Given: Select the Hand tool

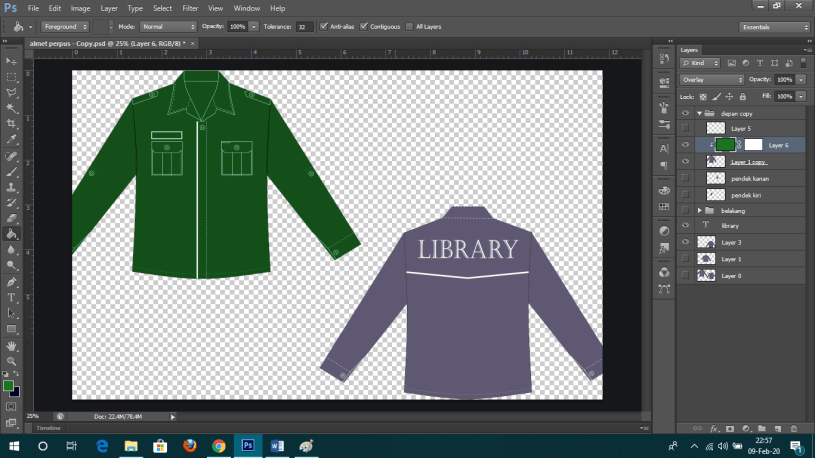Looking at the screenshot, I should click(11, 345).
